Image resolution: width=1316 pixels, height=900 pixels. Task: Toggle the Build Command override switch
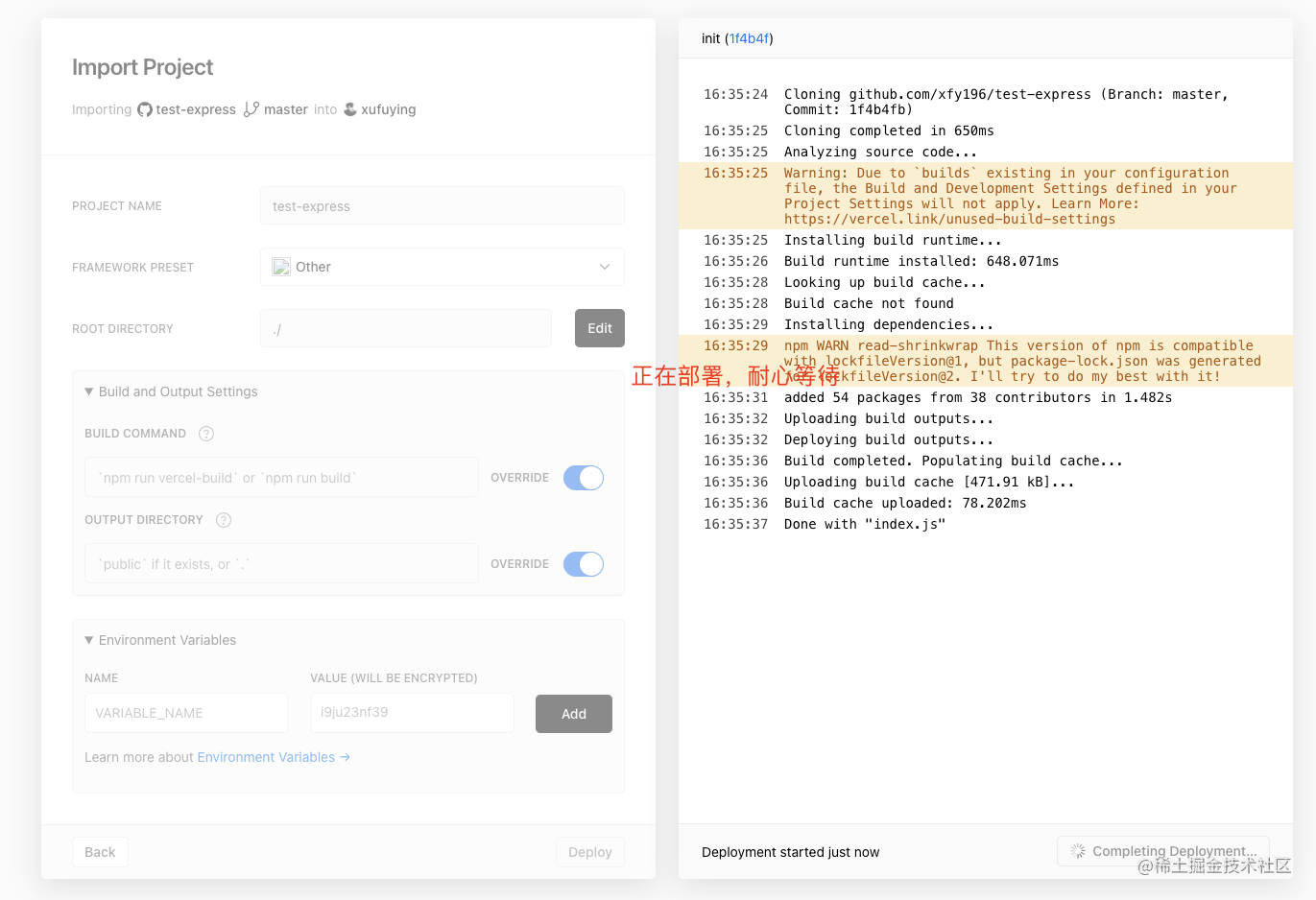[584, 478]
